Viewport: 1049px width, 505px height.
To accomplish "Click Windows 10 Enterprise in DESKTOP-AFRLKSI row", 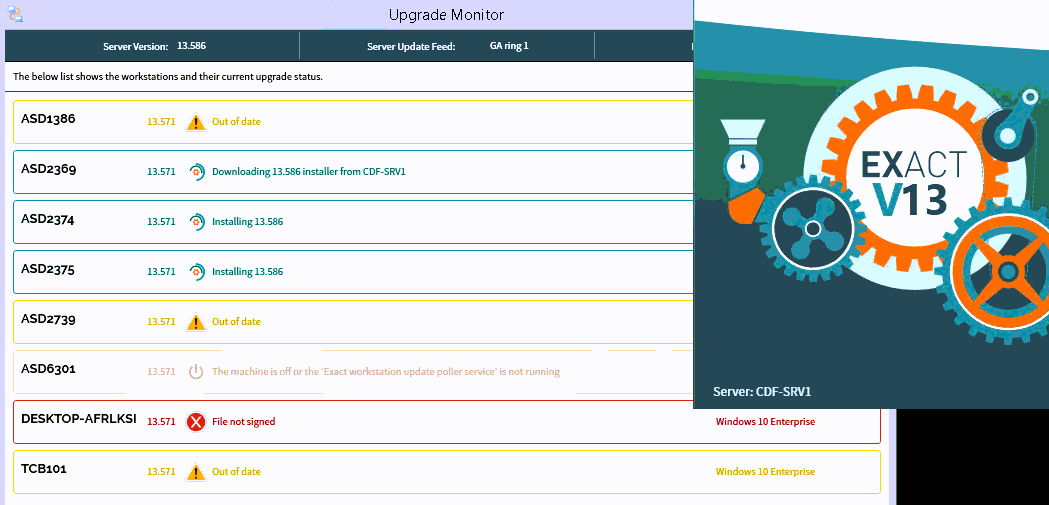I will [x=765, y=422].
